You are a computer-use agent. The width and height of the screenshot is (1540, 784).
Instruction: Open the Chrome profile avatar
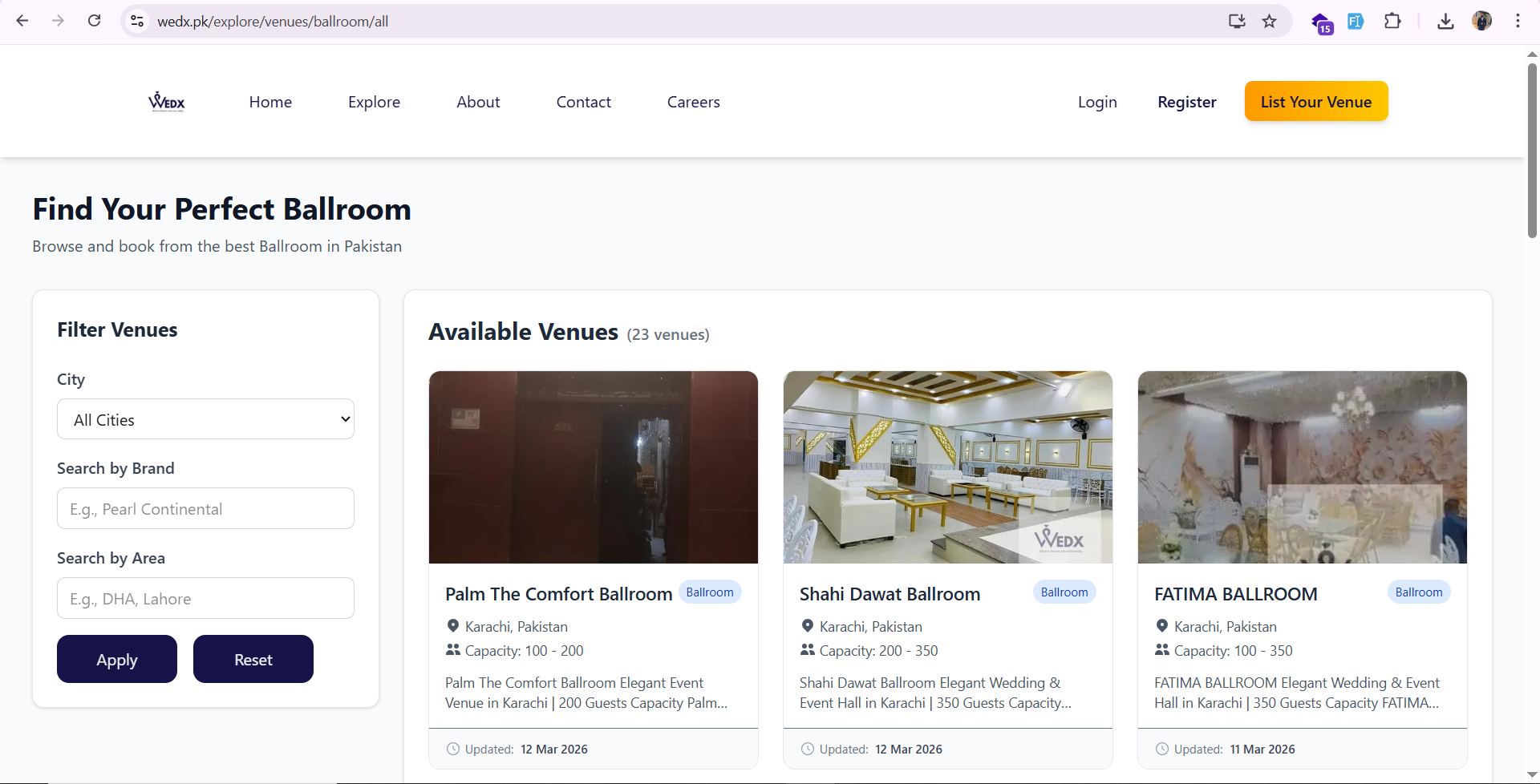click(1482, 21)
